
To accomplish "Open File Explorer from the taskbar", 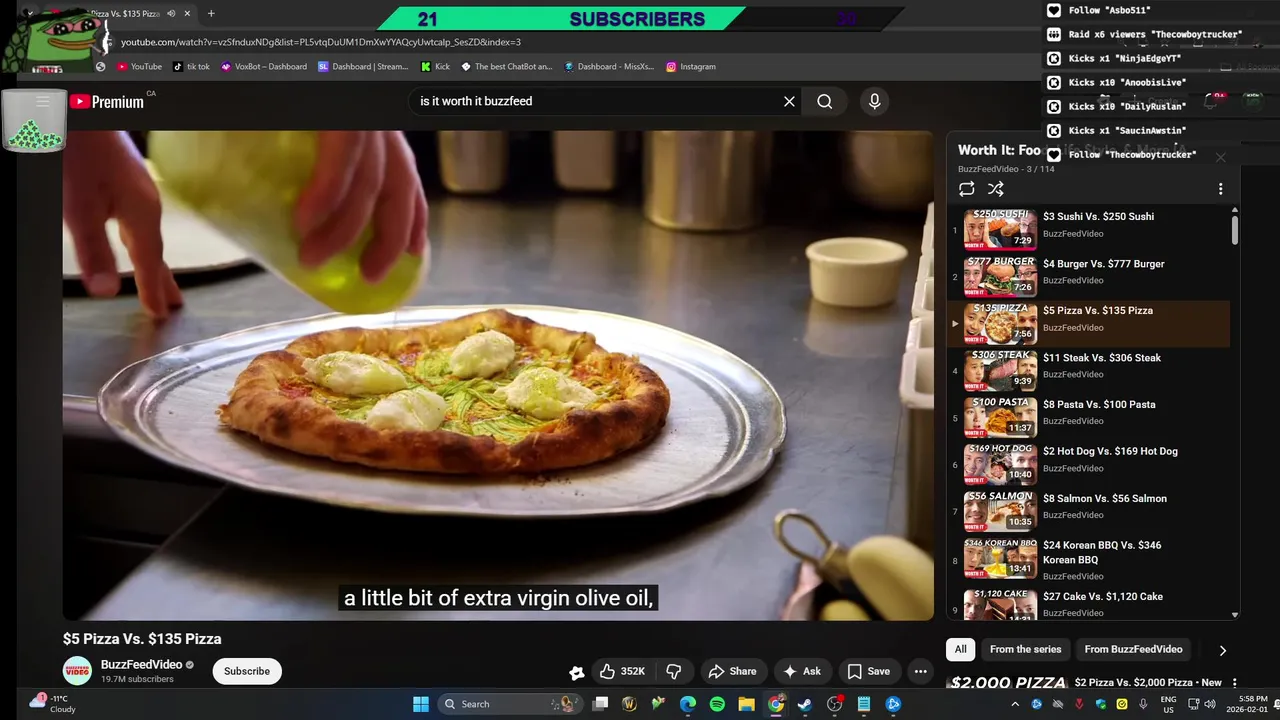I will pyautogui.click(x=746, y=704).
